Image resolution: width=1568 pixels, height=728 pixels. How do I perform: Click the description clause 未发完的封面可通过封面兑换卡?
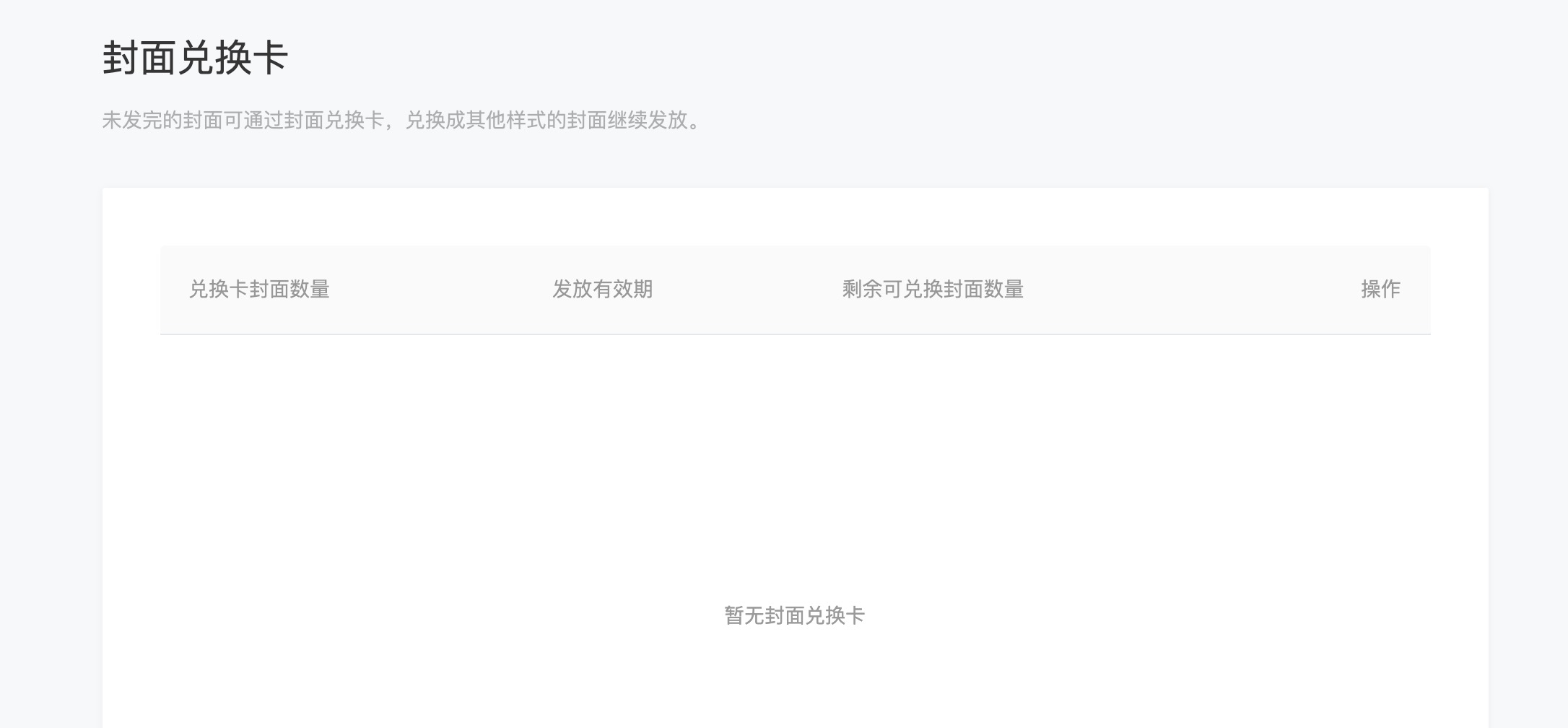click(x=243, y=120)
